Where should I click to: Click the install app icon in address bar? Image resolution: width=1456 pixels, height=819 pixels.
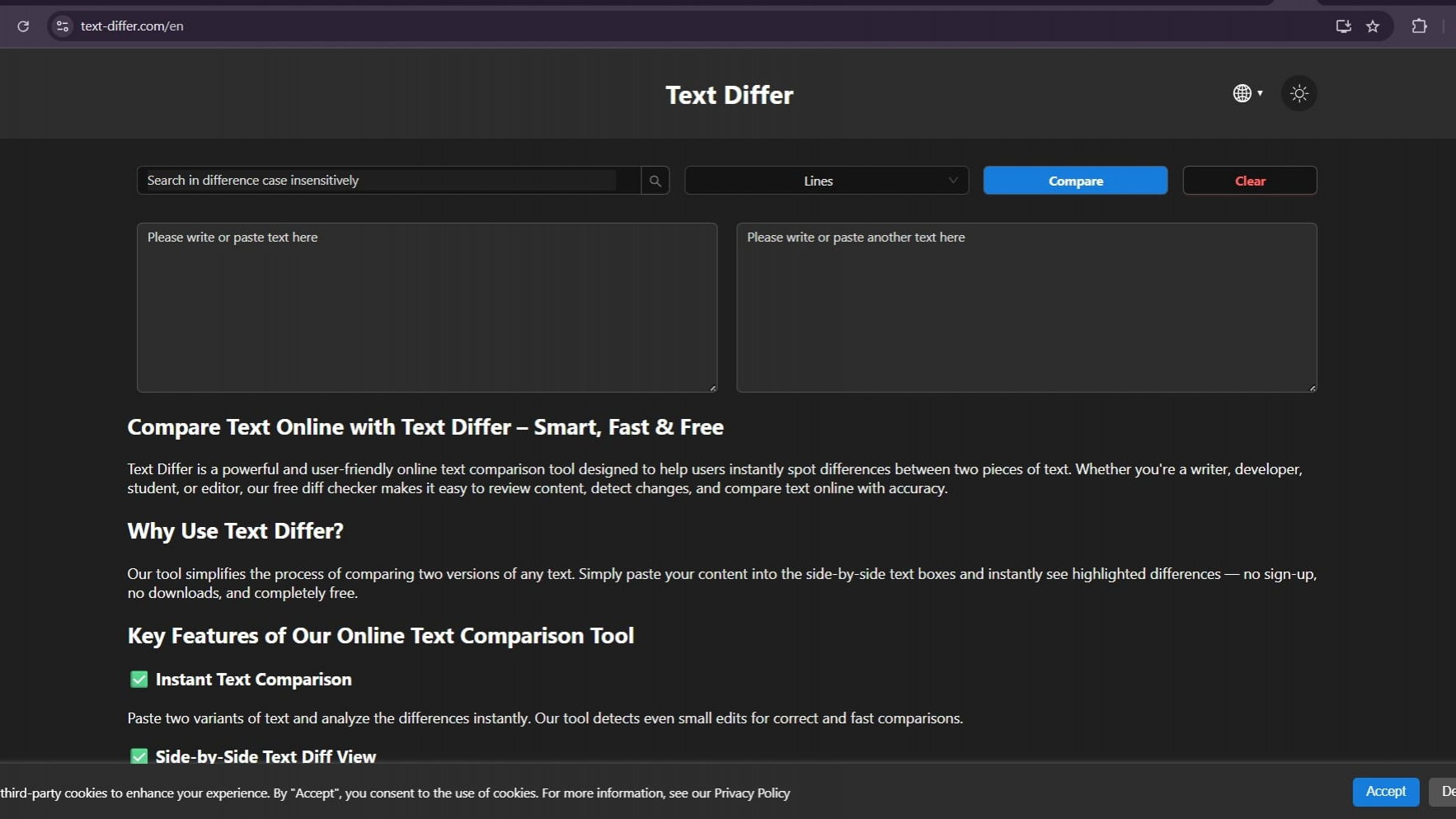click(x=1343, y=26)
